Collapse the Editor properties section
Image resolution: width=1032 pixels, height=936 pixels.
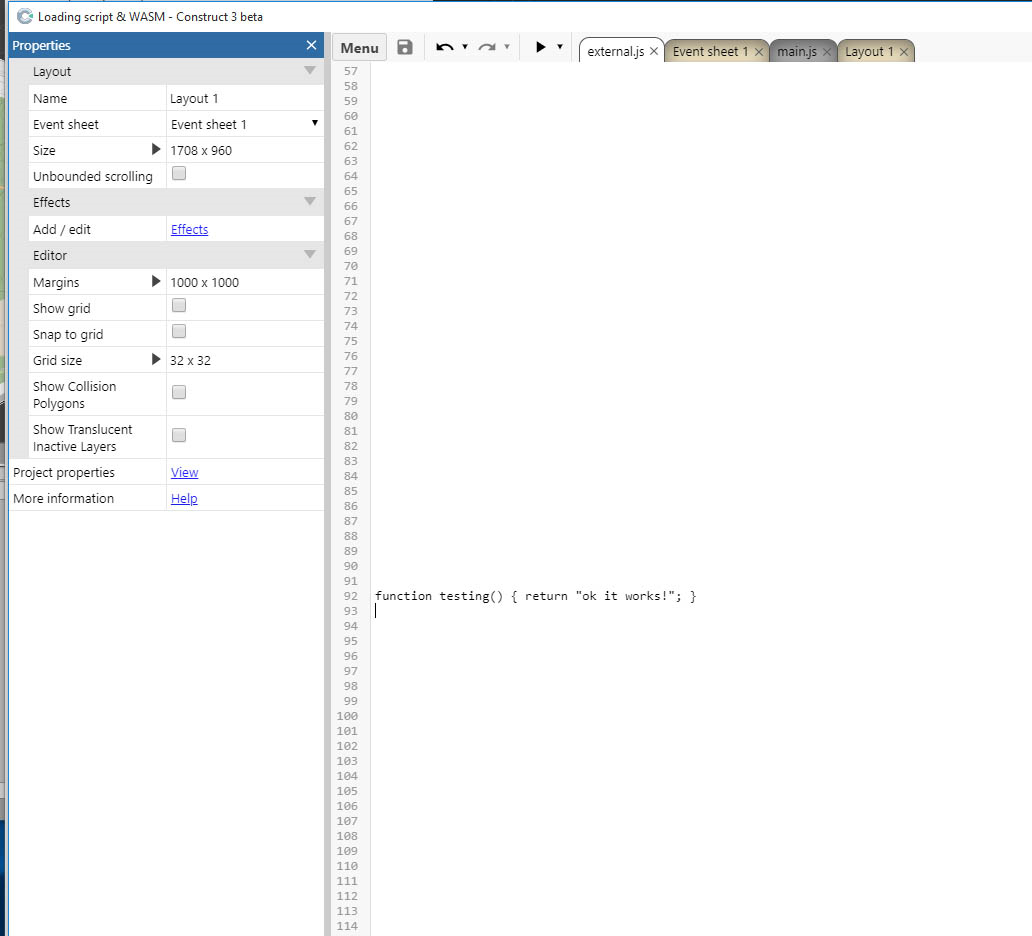click(309, 254)
